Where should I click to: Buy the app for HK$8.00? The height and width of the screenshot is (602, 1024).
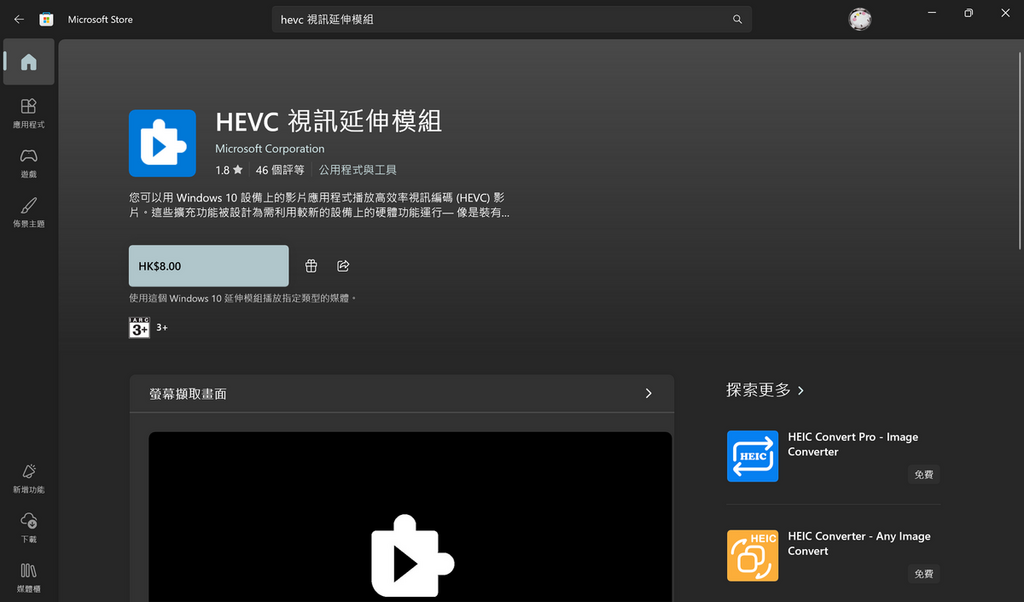click(x=208, y=266)
